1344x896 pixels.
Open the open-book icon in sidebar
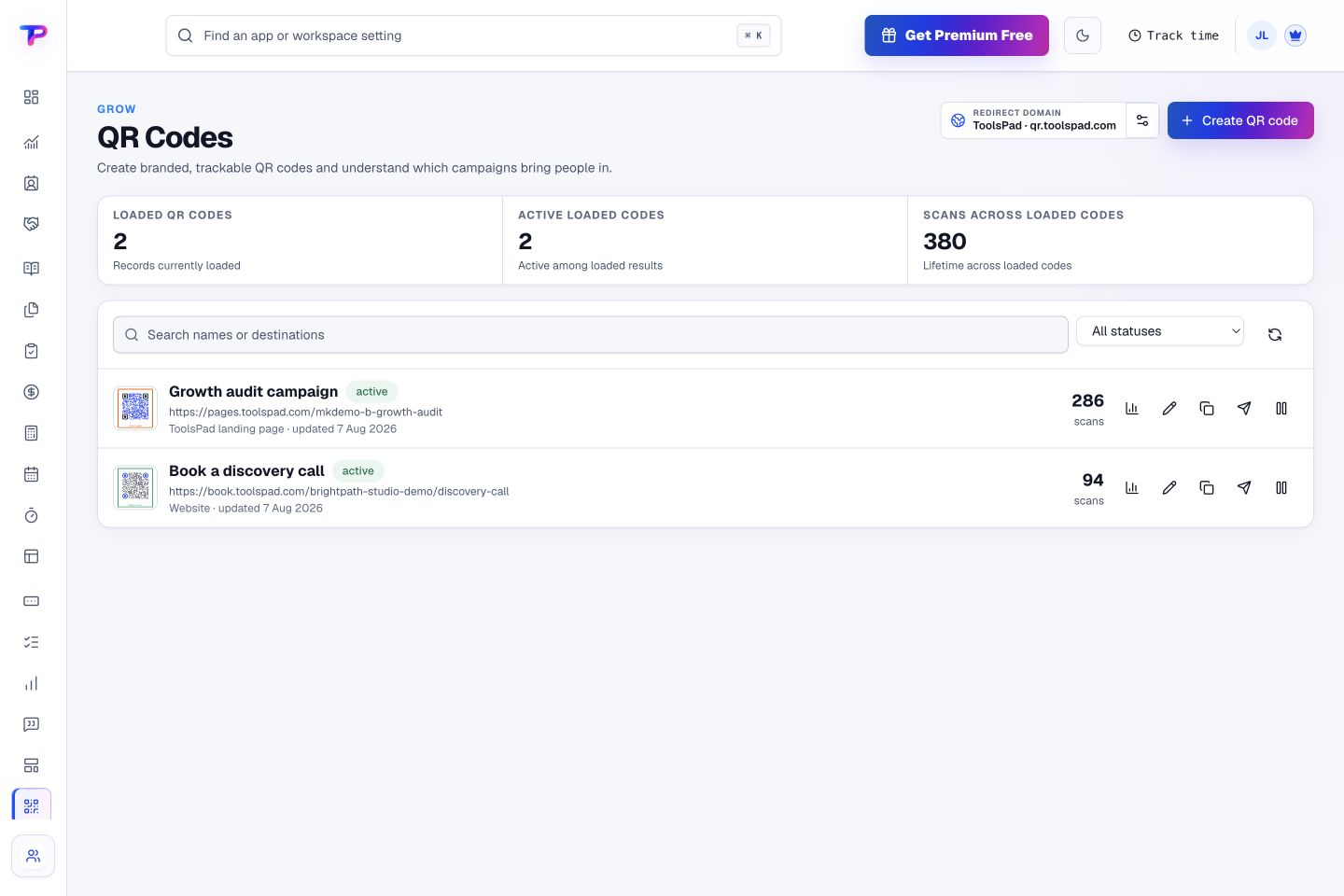(31, 269)
